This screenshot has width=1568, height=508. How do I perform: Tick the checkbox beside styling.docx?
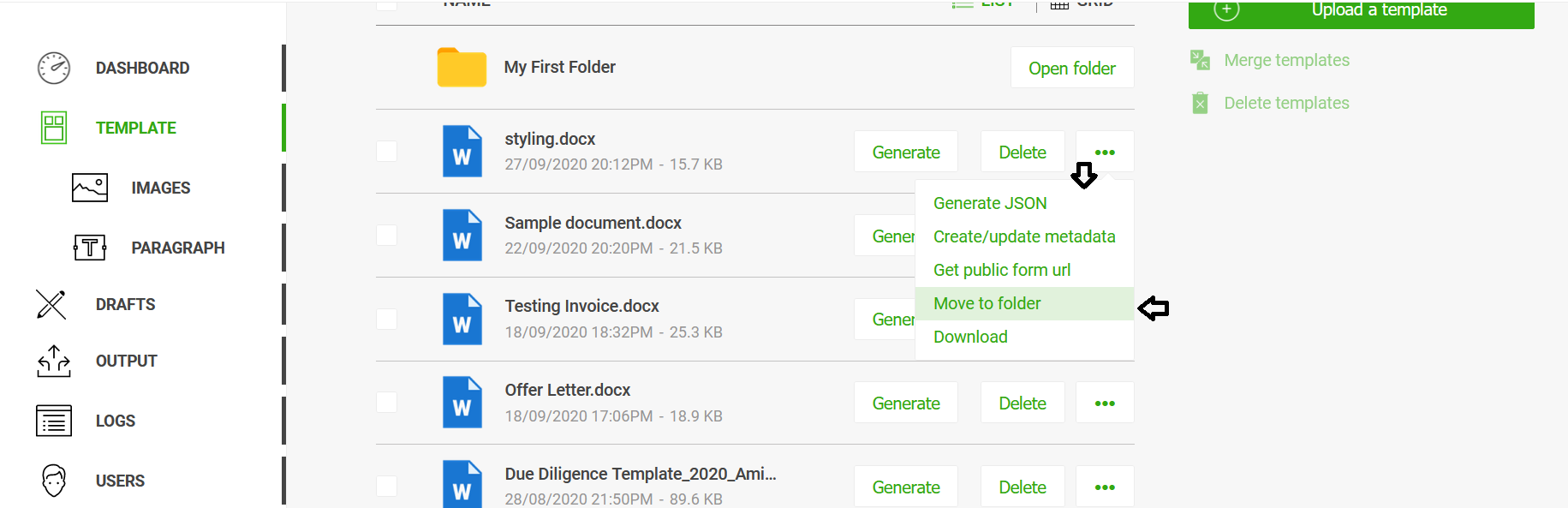coord(387,152)
